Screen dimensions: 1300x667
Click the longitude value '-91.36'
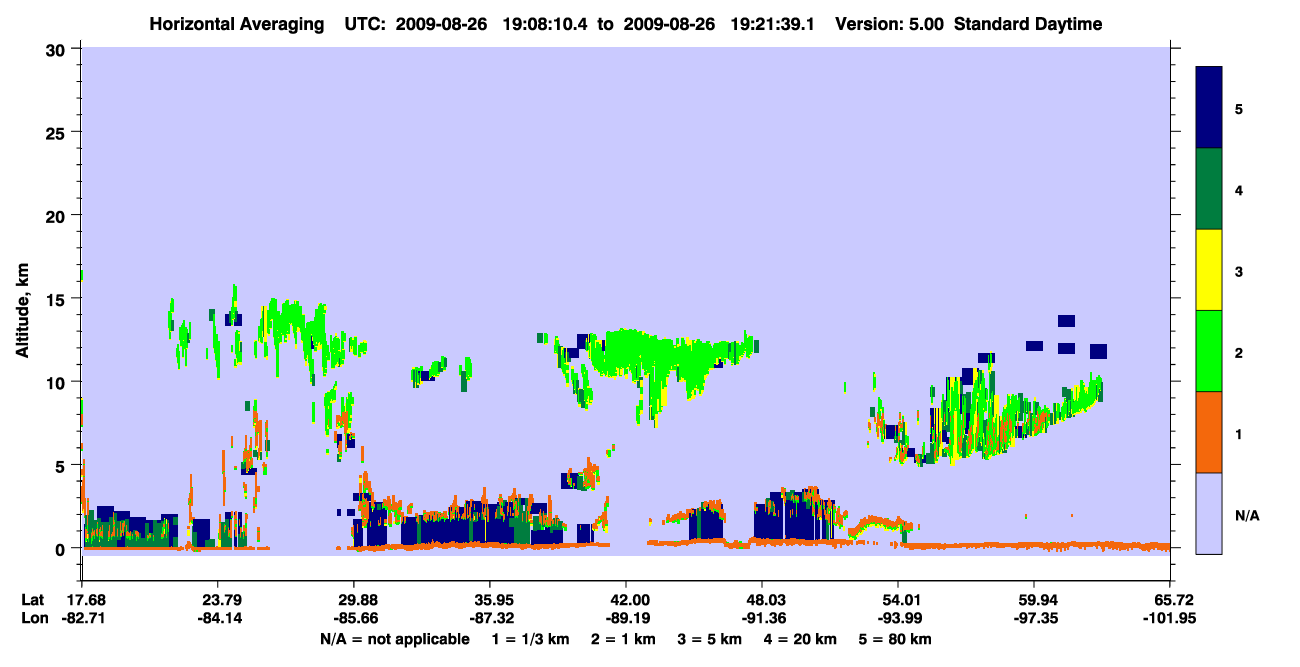point(762,619)
